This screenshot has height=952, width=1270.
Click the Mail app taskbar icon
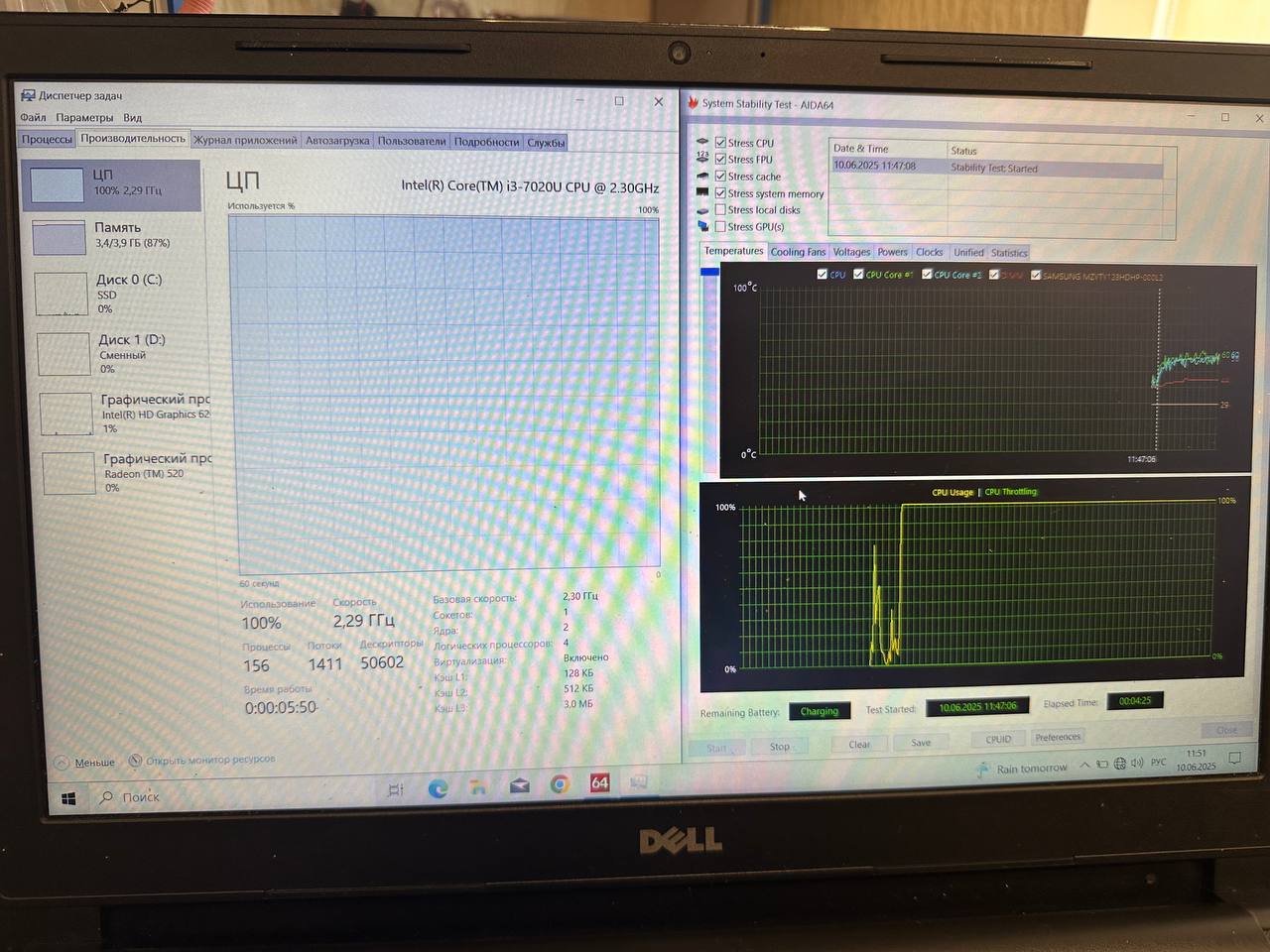519,786
